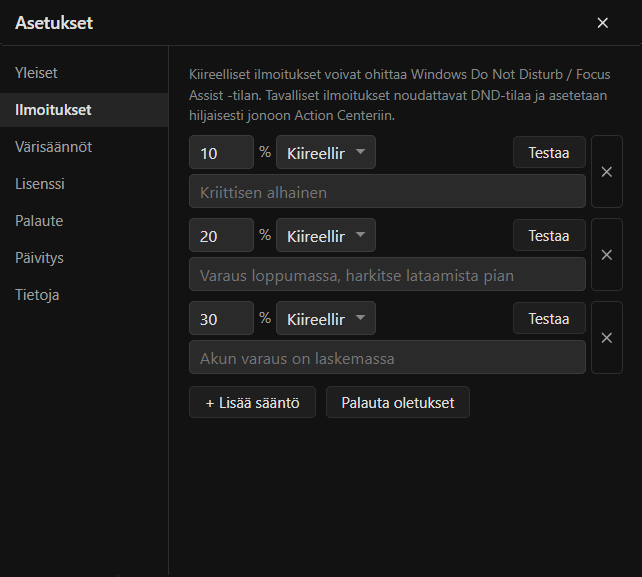Image resolution: width=642 pixels, height=577 pixels.
Task: Test the 10% notification with Testaa
Action: pos(549,152)
